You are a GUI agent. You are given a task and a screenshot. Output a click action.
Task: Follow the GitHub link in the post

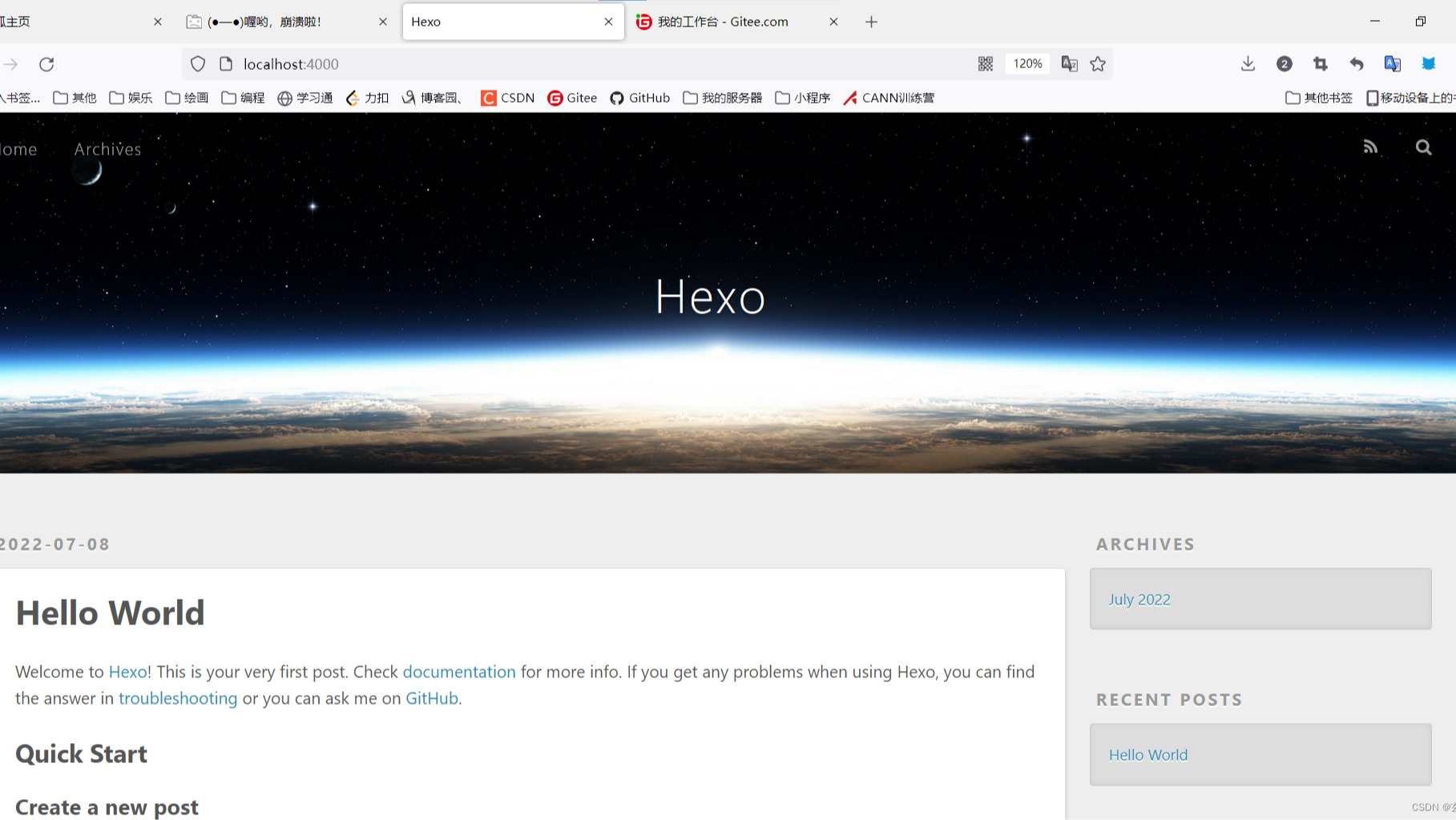[432, 698]
